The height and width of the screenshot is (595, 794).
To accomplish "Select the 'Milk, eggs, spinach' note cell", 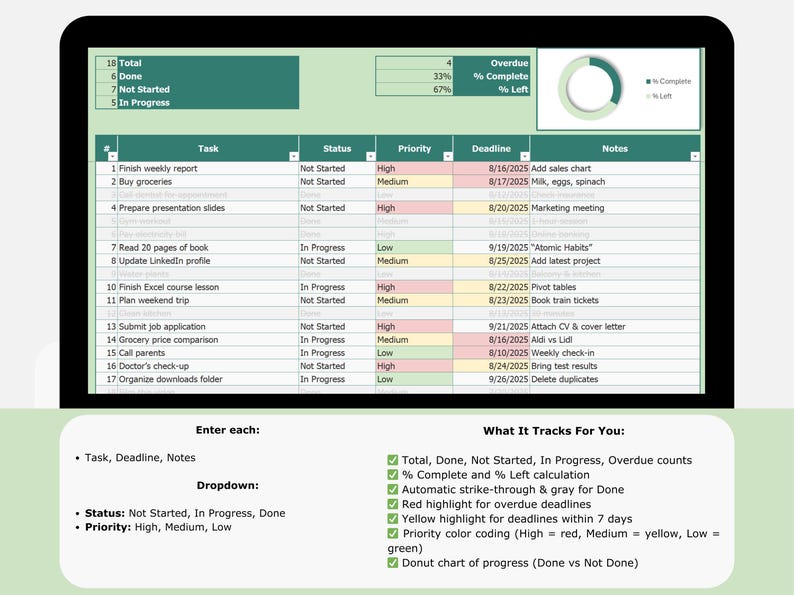I will [615, 182].
